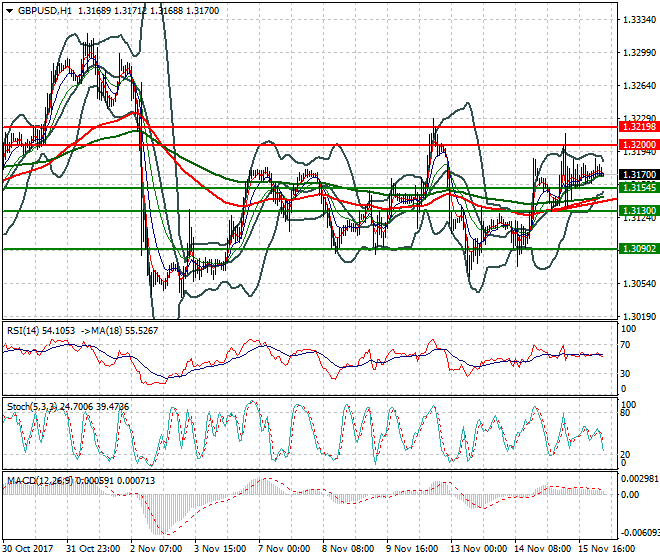Click the 1.33340 price scale value

639,20
